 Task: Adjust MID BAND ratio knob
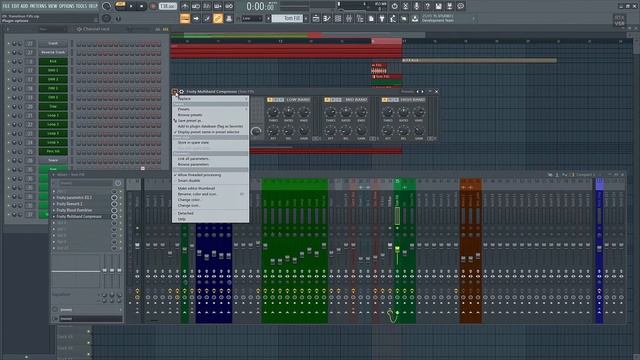point(346,112)
